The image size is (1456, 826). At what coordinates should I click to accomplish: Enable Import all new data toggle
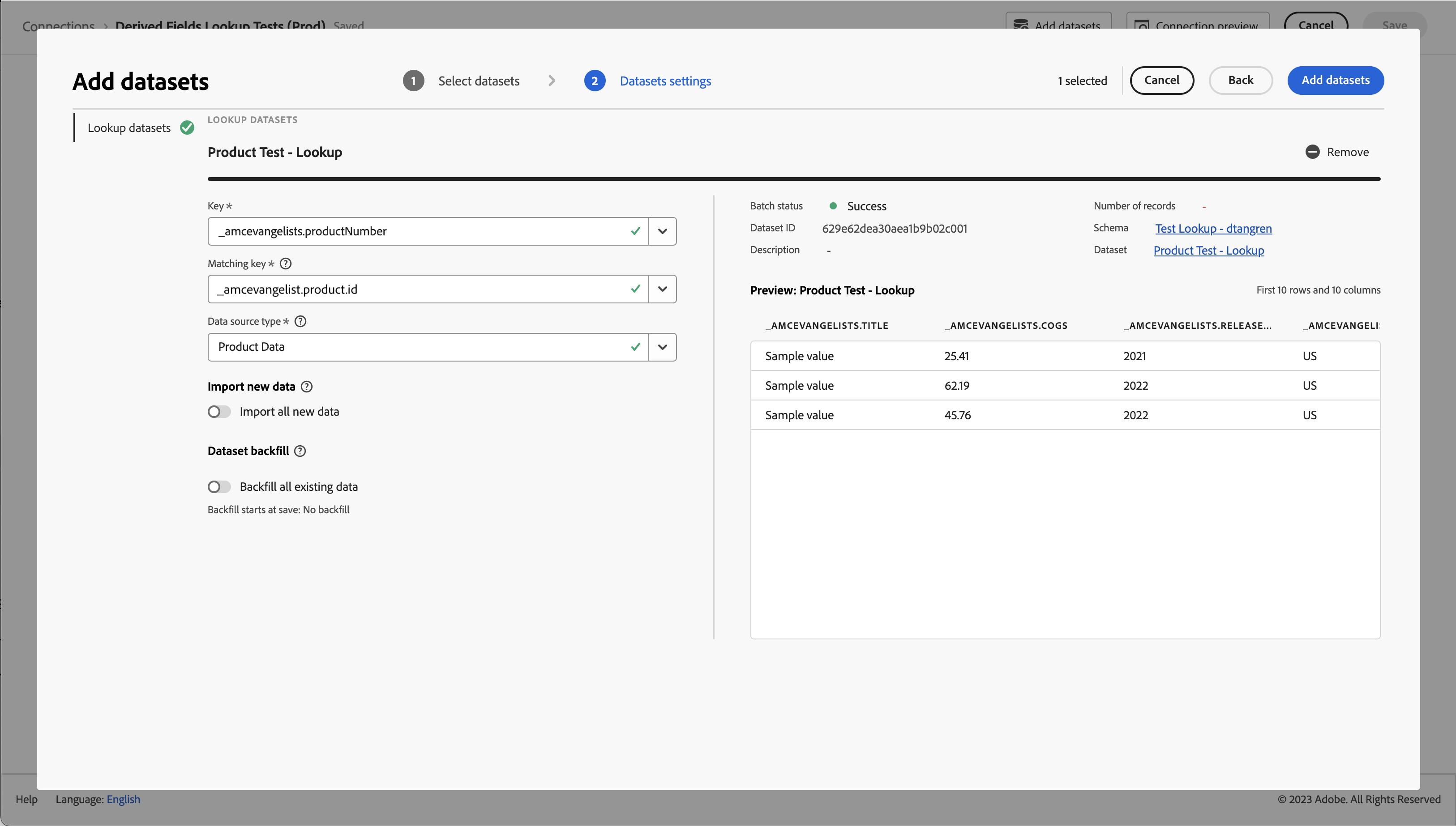click(219, 412)
